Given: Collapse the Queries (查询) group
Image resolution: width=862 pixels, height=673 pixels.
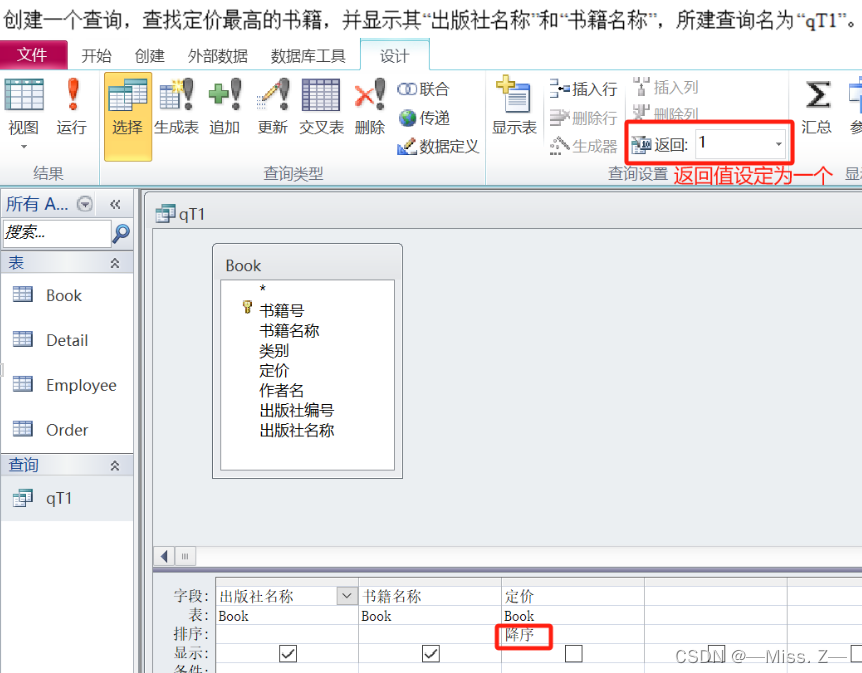Looking at the screenshot, I should [x=115, y=466].
